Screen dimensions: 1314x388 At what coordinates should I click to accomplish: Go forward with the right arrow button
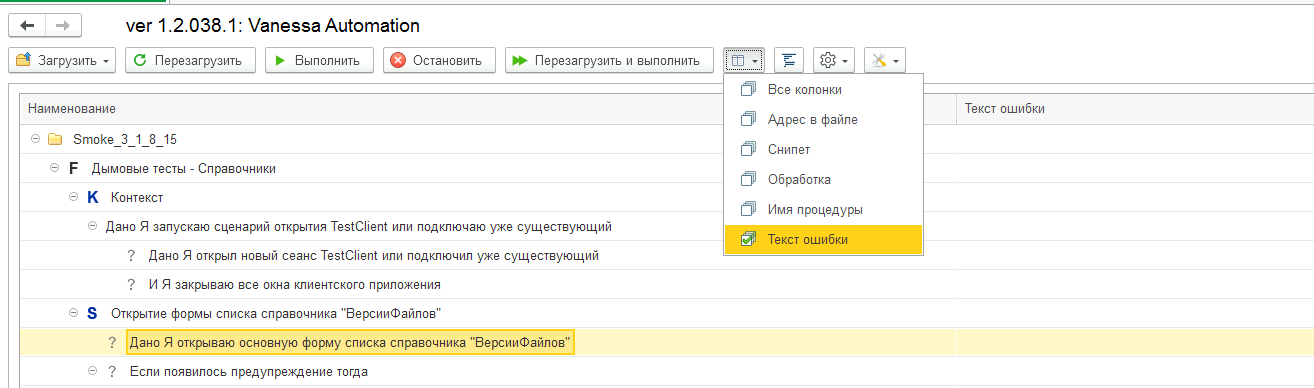coord(64,25)
